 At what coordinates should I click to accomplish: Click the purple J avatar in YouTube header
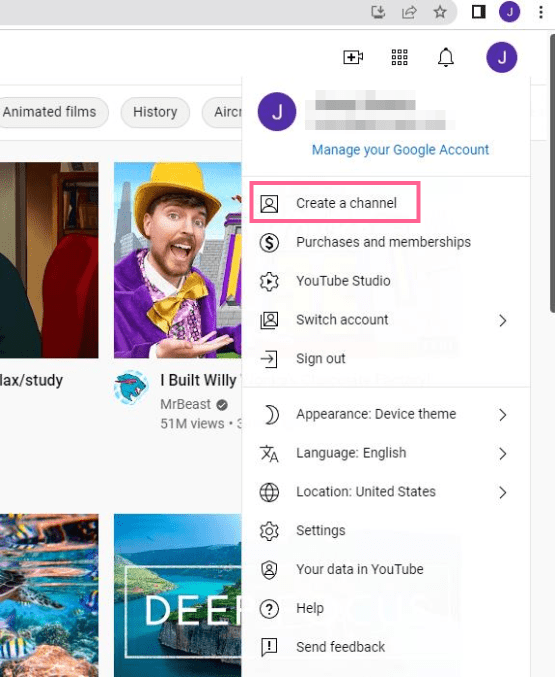(501, 57)
